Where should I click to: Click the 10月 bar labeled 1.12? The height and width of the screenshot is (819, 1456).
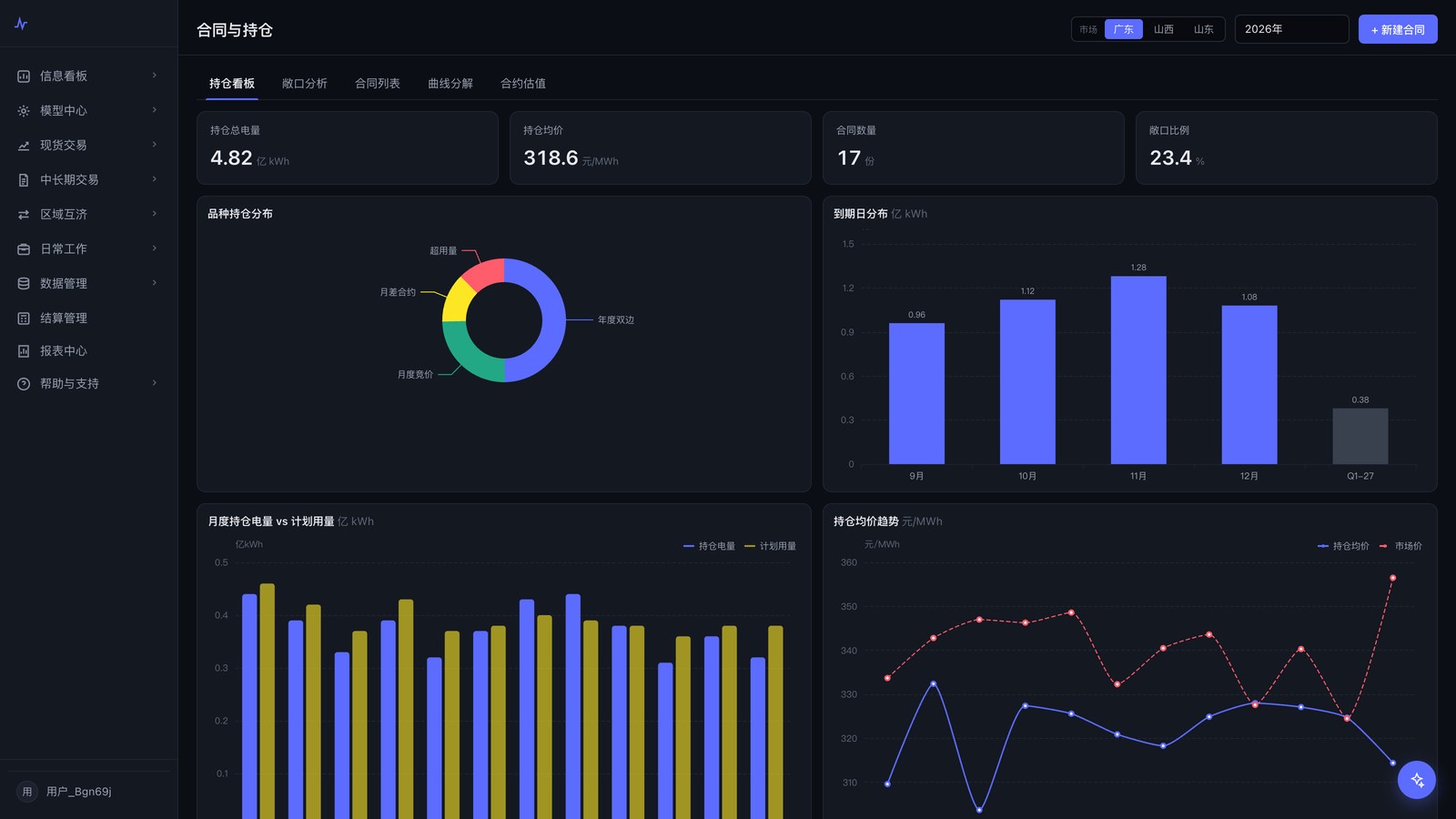[x=1027, y=382]
